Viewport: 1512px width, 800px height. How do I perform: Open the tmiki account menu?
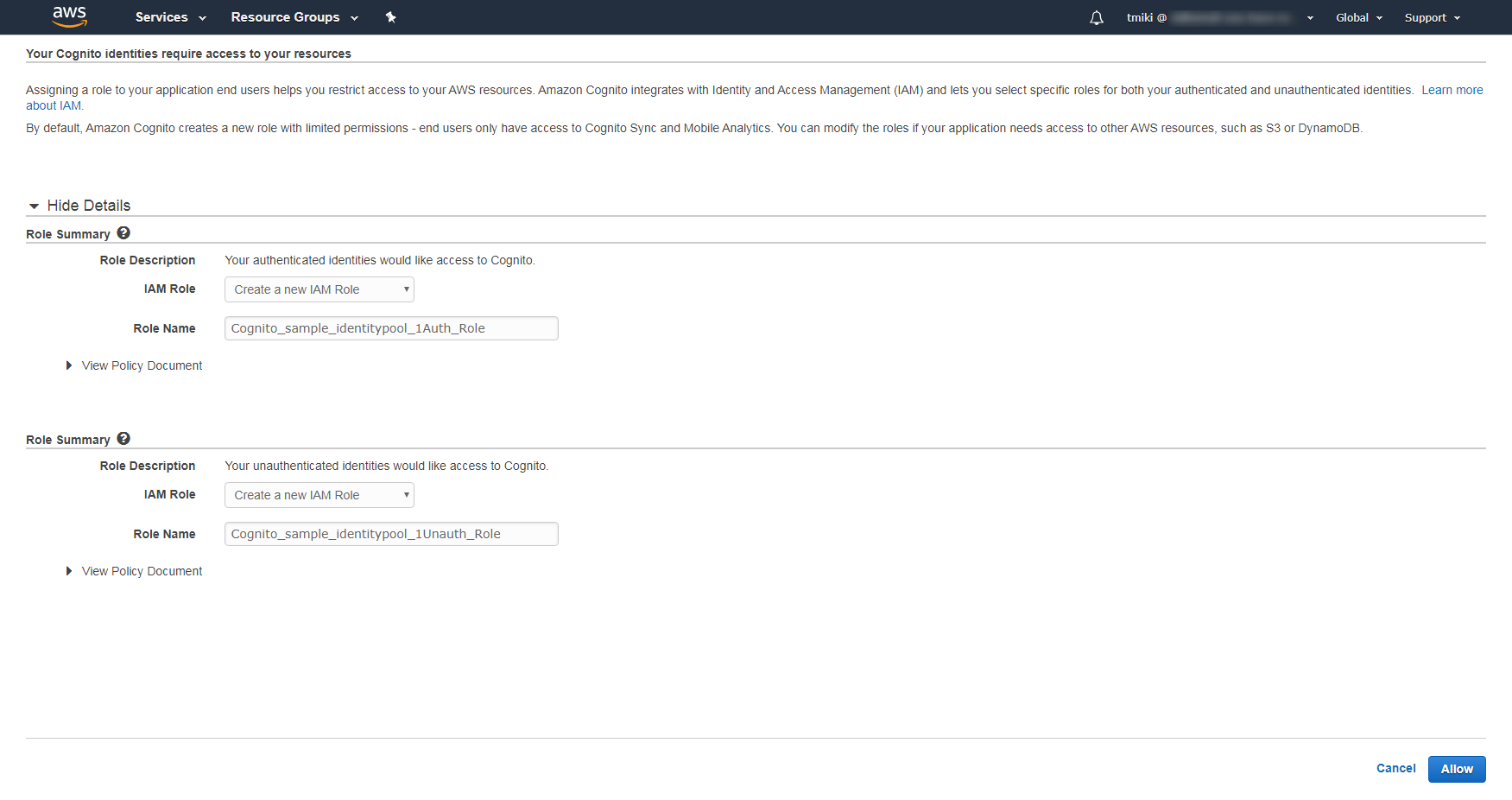click(x=1218, y=17)
